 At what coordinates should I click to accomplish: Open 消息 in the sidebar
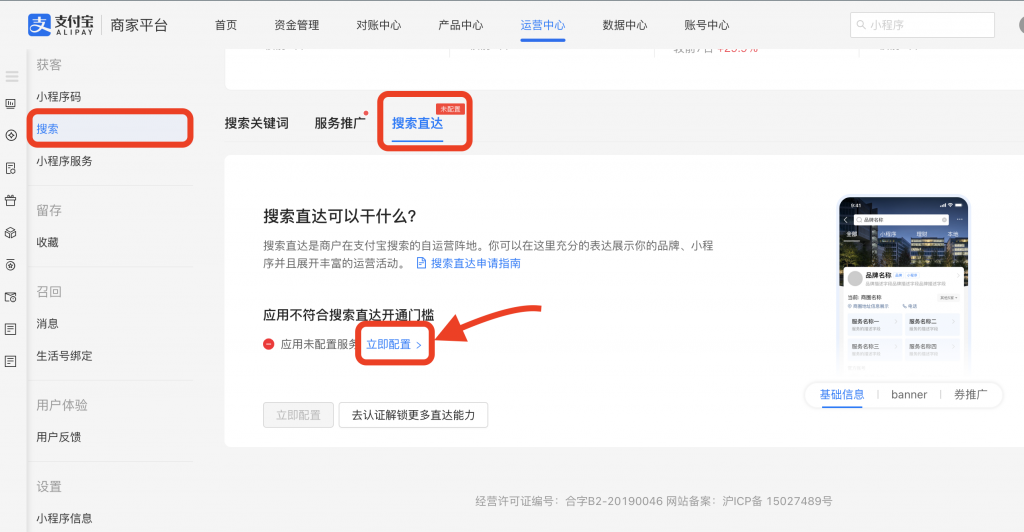coord(48,324)
